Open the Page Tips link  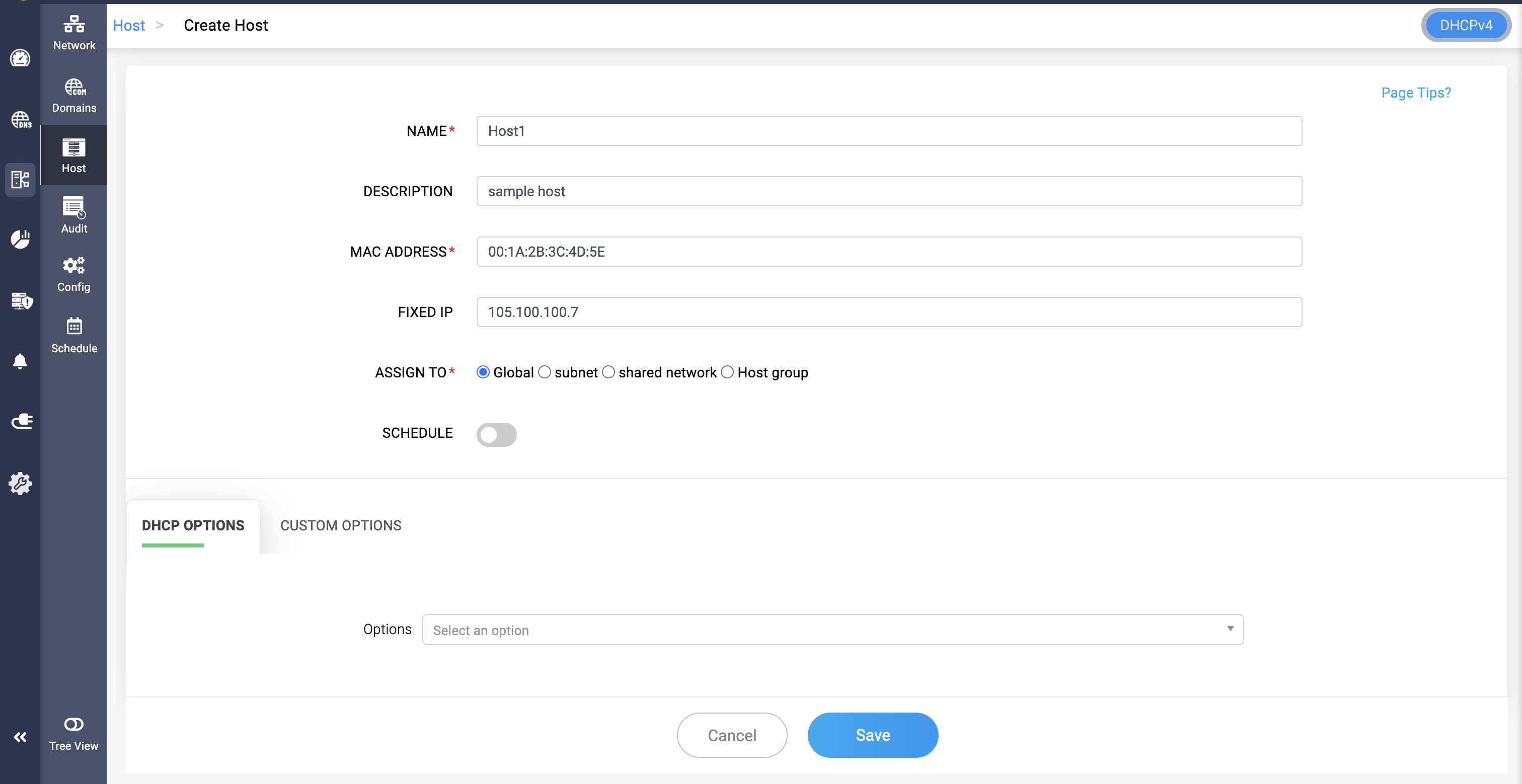click(1416, 93)
